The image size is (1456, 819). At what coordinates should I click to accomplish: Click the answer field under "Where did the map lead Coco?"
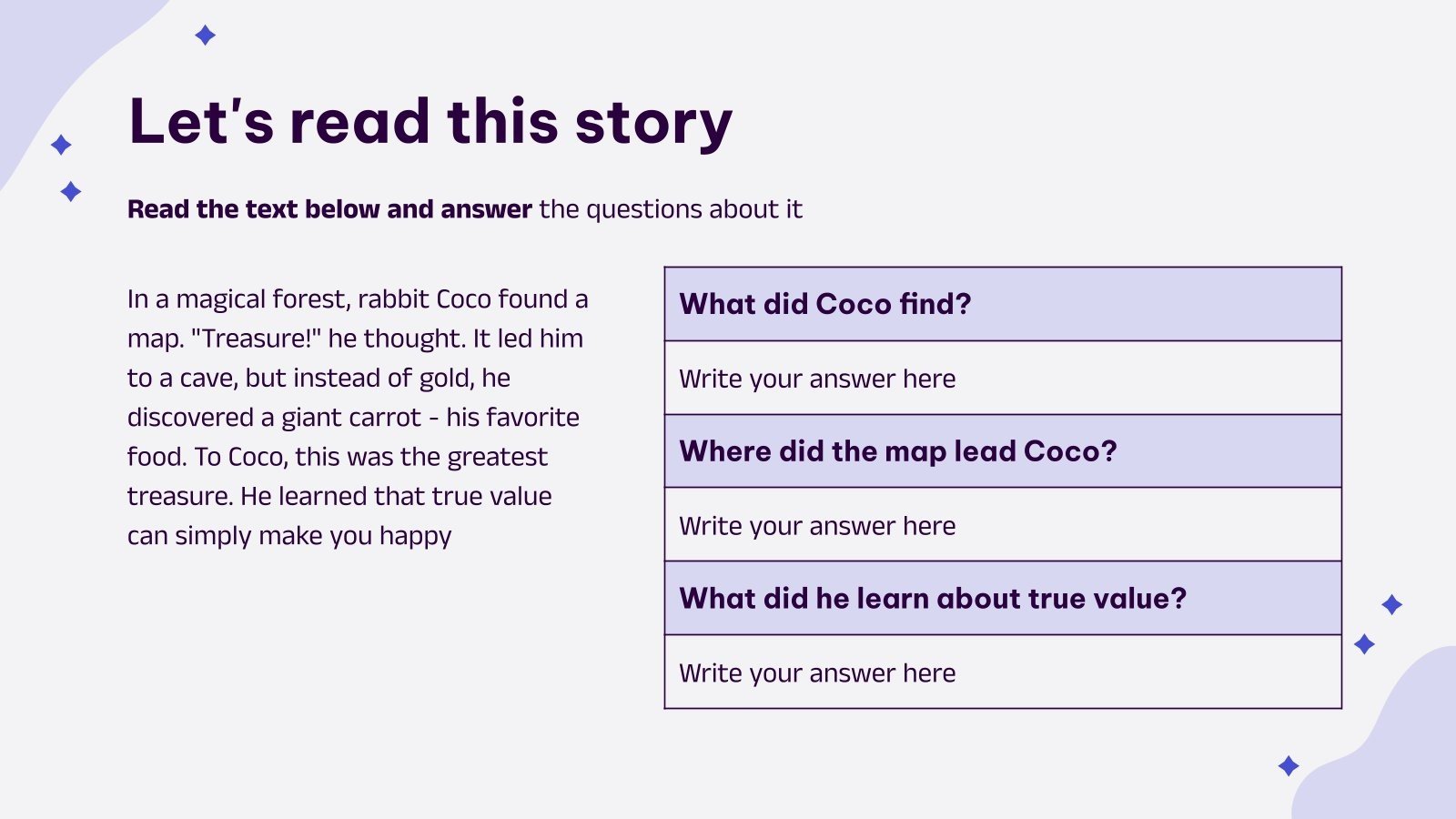pyautogui.click(x=1003, y=526)
